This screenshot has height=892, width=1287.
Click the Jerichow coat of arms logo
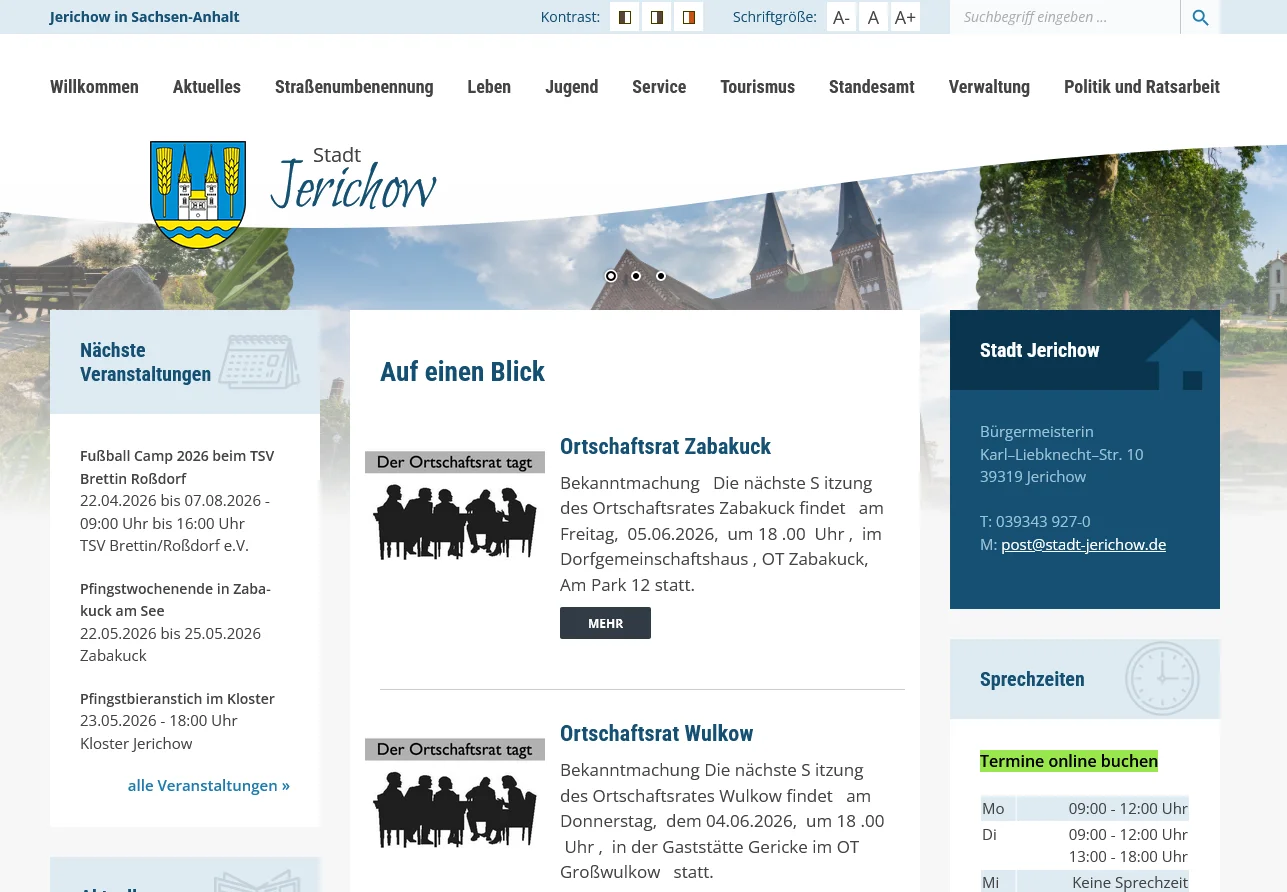(198, 194)
